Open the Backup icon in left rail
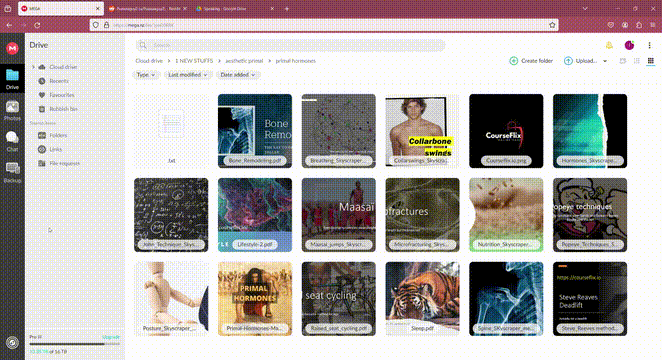The height and width of the screenshot is (360, 662). [12, 172]
